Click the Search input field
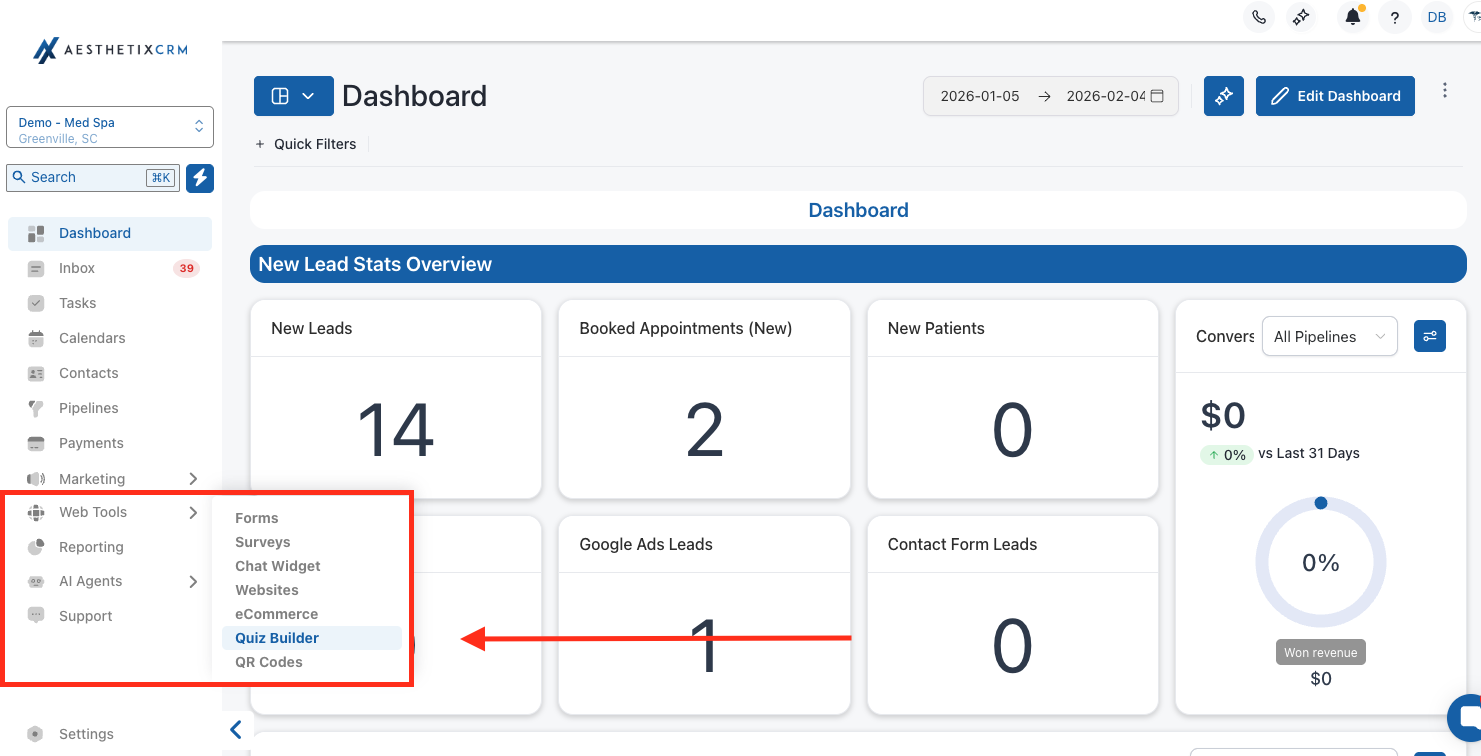1481x756 pixels. (x=93, y=178)
